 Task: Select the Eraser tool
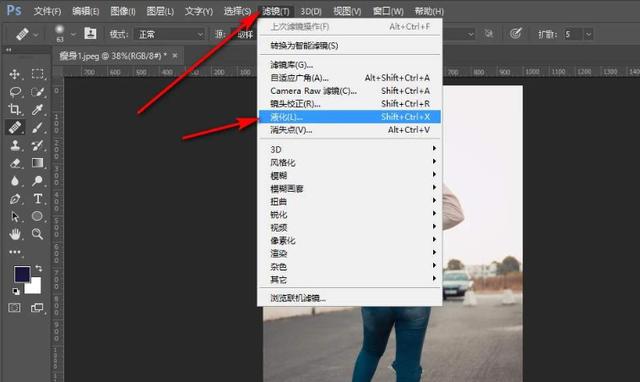tap(15, 163)
